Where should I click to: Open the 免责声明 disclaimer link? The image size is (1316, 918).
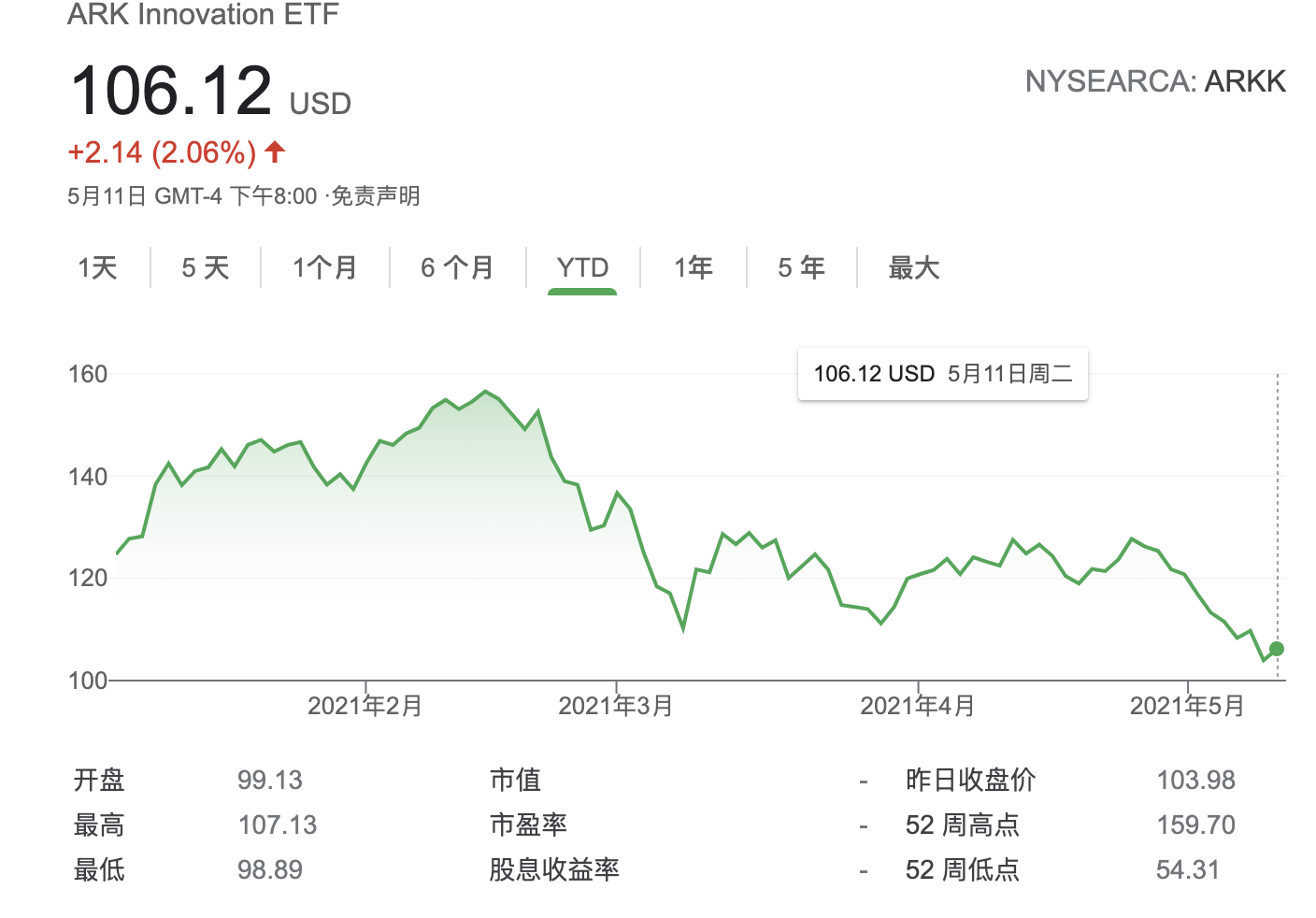pyautogui.click(x=376, y=196)
